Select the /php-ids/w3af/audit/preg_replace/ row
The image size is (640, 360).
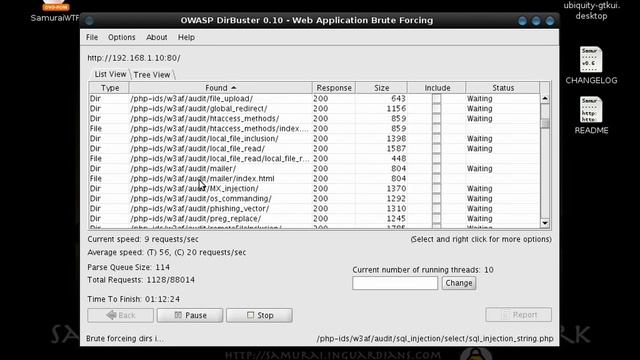314,219
